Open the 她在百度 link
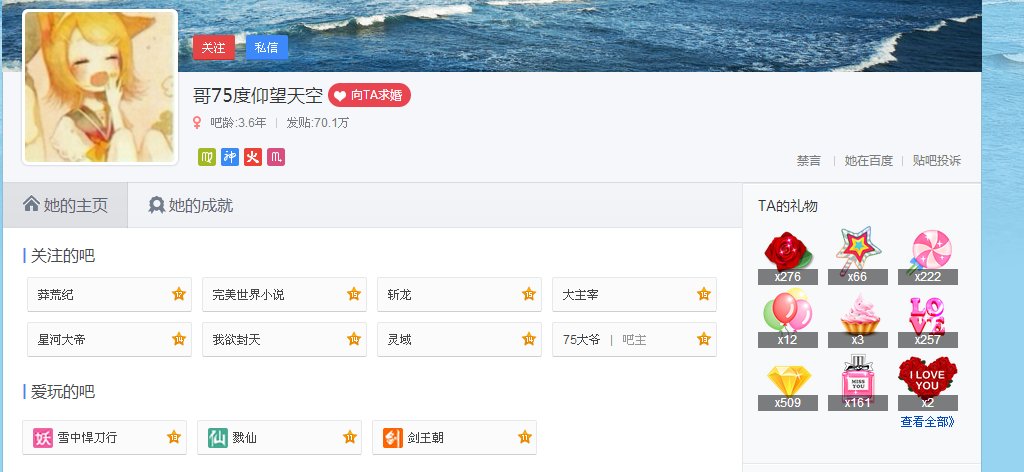1024x472 pixels. (868, 161)
